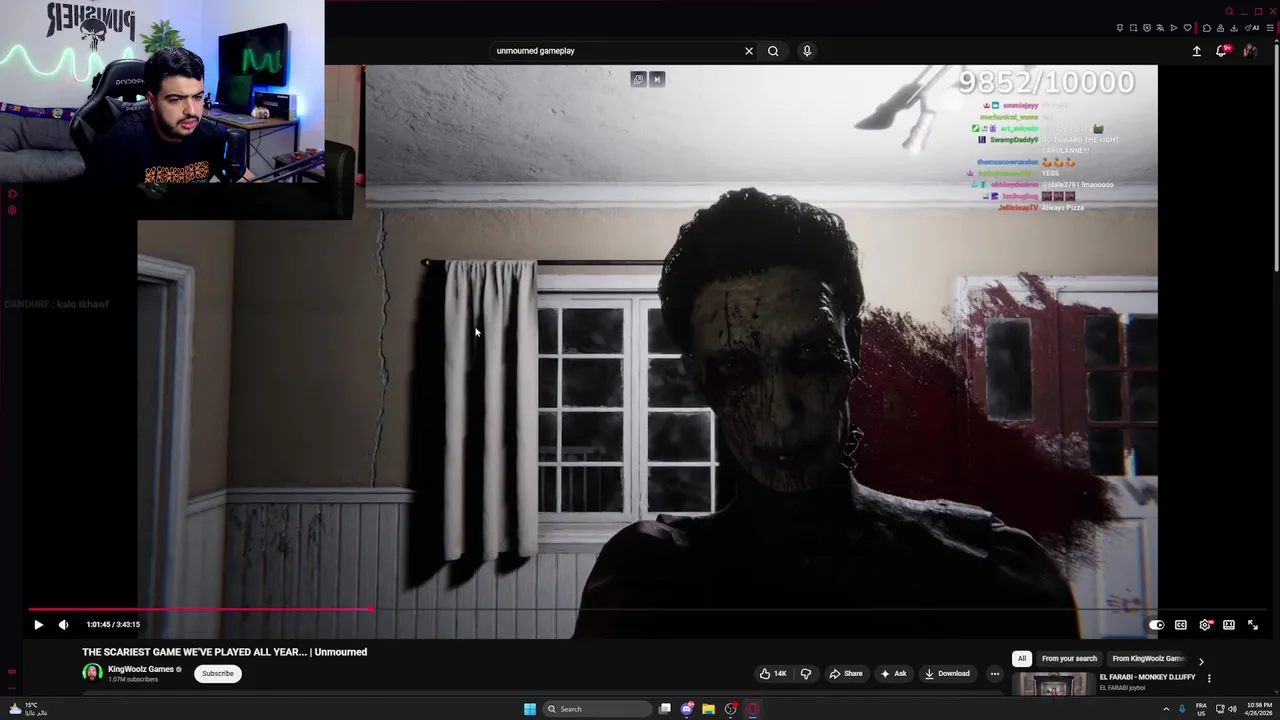Open the Windows Start menu

[x=530, y=709]
